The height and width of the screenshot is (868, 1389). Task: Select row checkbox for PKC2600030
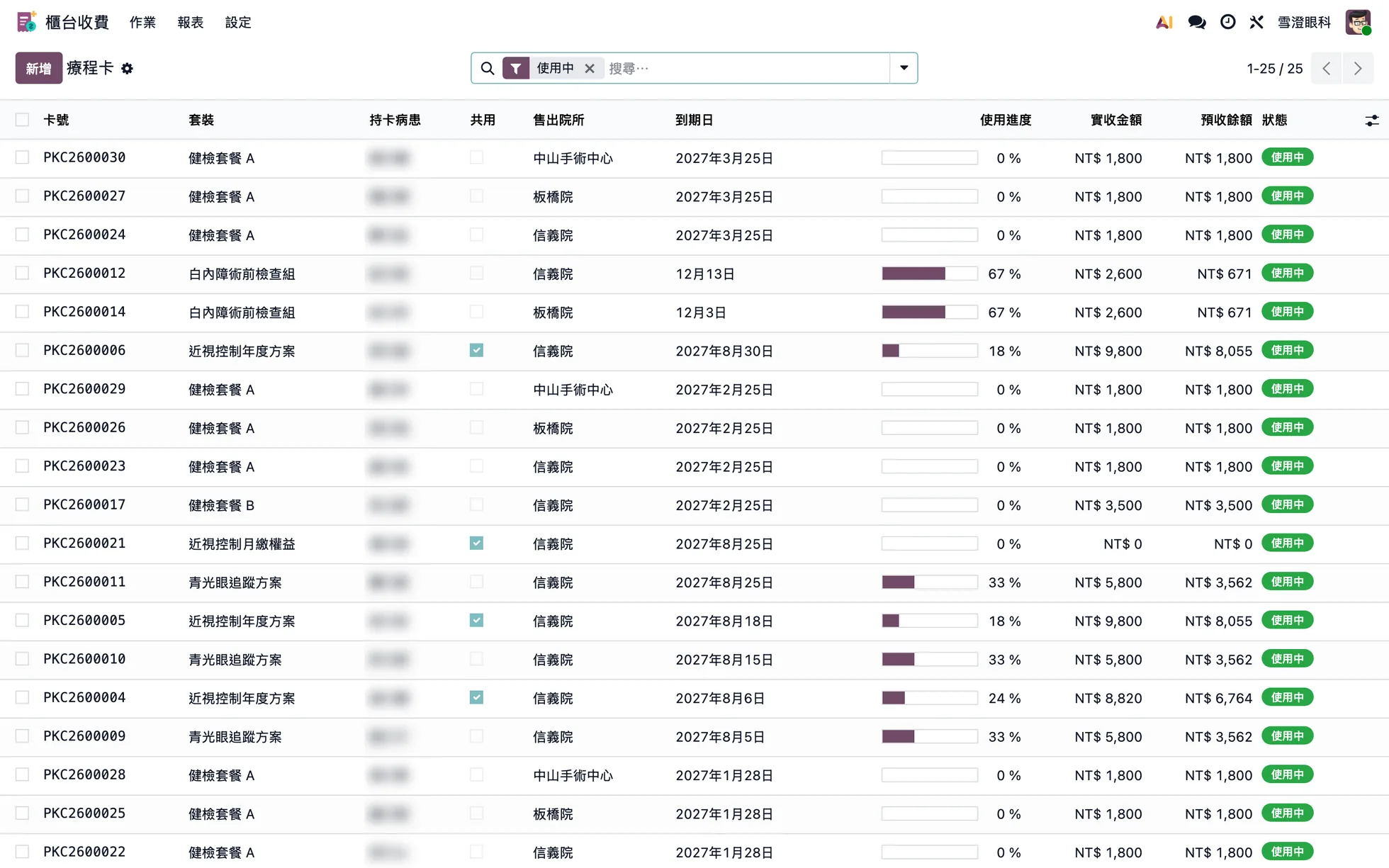point(23,157)
